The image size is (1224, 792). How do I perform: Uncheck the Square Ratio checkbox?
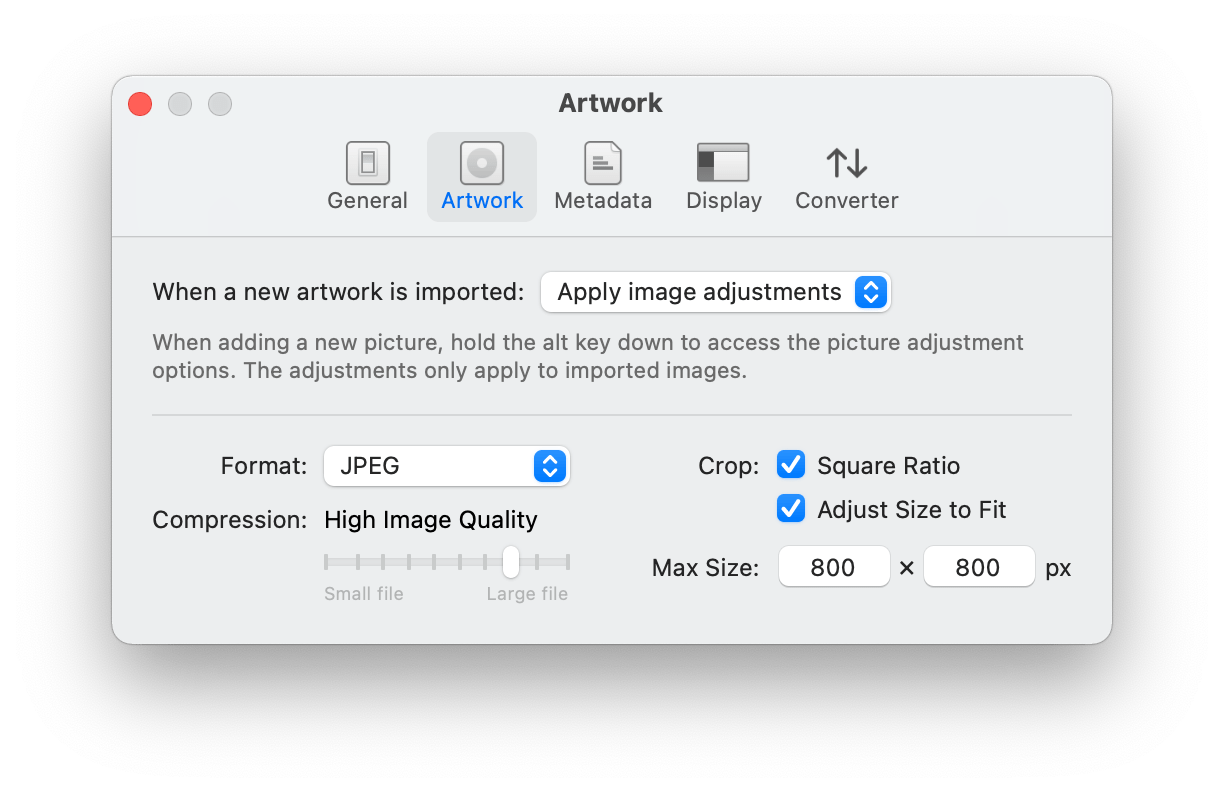click(x=791, y=465)
